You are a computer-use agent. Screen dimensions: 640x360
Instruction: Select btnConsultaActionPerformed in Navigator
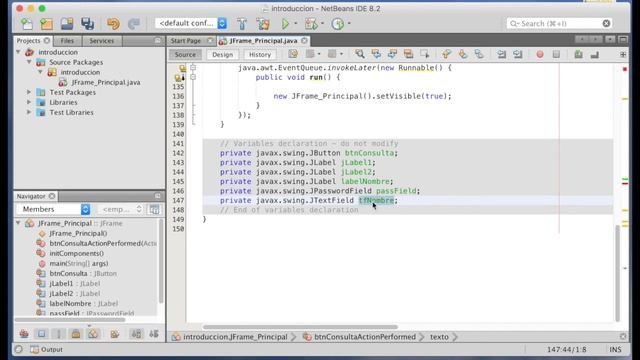coord(103,243)
